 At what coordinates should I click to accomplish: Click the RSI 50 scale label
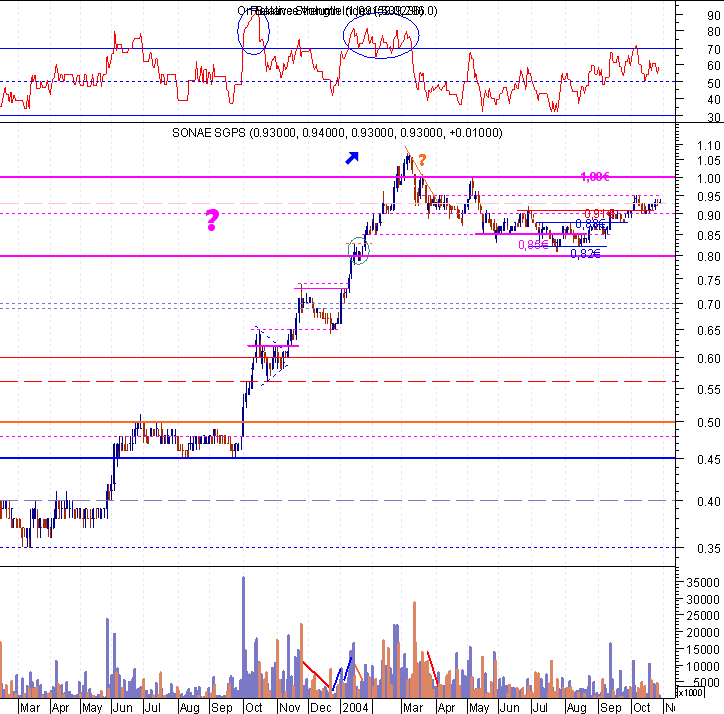click(713, 83)
